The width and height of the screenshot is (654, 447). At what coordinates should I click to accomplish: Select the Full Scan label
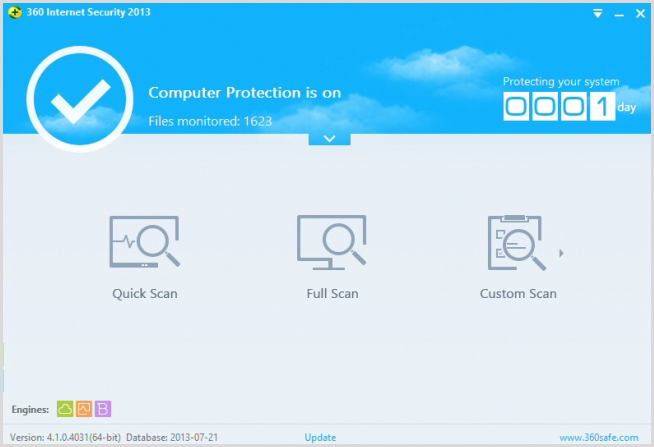tap(332, 294)
